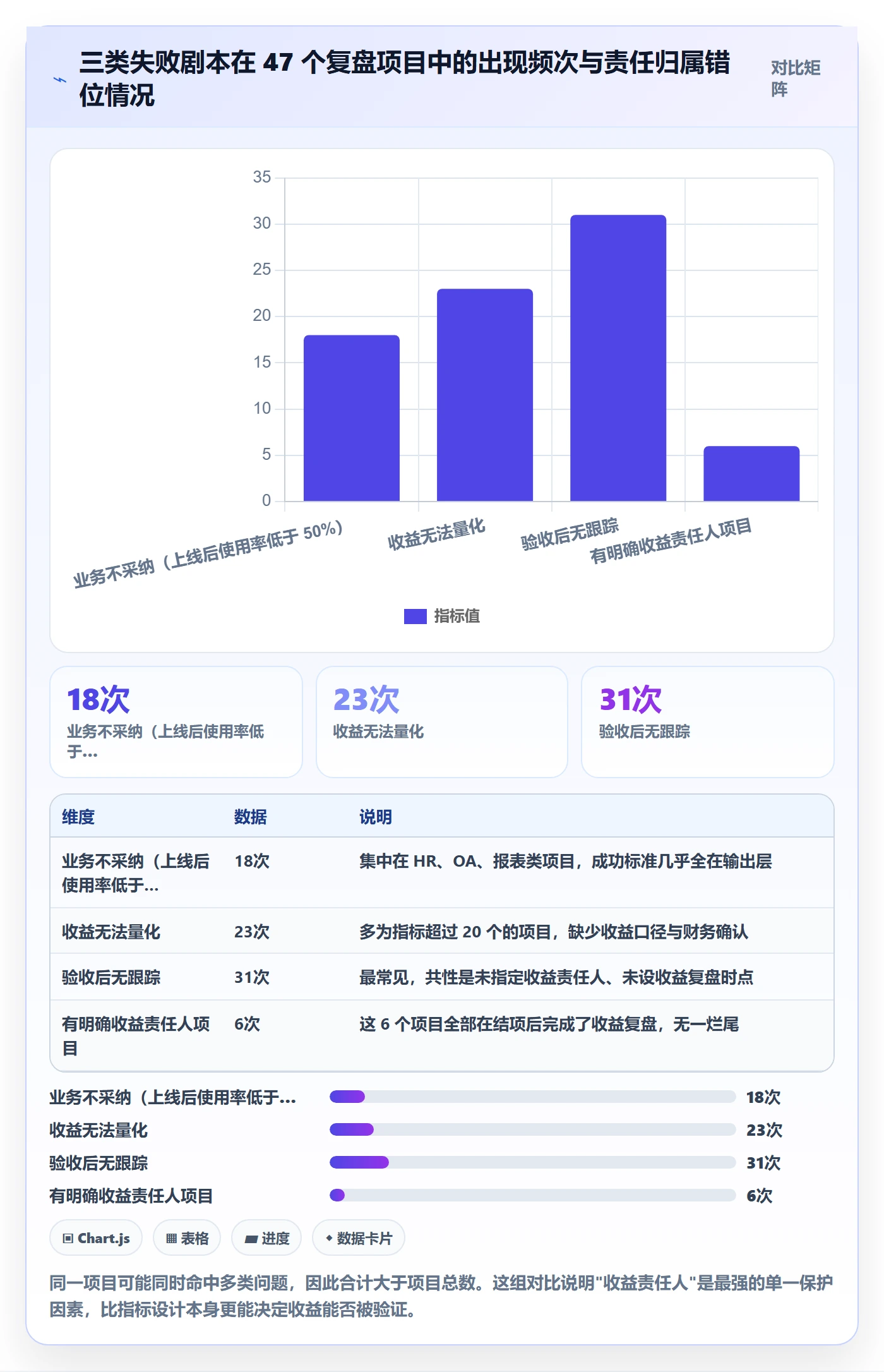Click the 业务不采纳 x-axis label under the chart
Screen dimensions: 884x1372
[208, 555]
